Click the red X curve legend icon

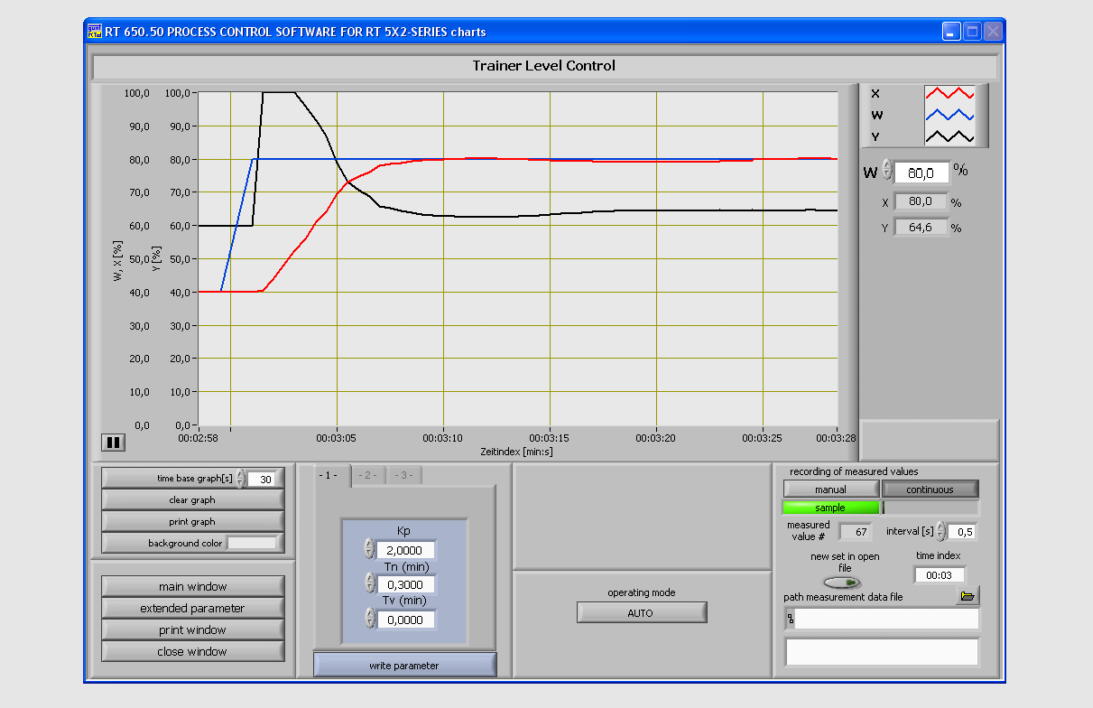click(948, 94)
